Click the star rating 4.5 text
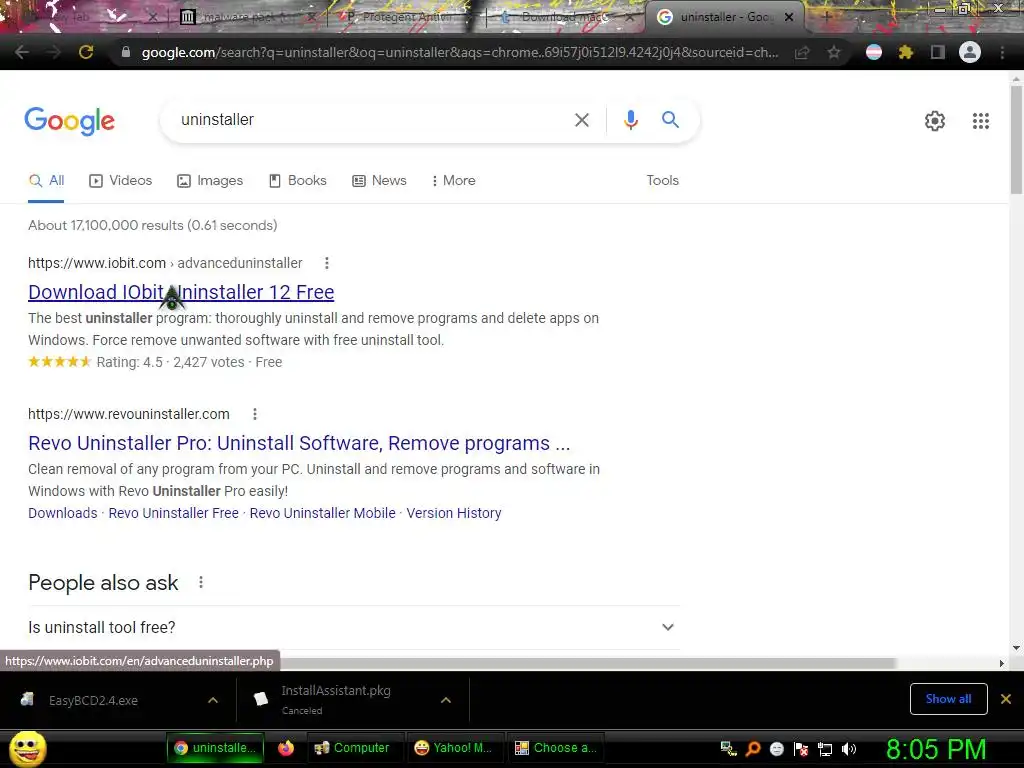 (129, 362)
